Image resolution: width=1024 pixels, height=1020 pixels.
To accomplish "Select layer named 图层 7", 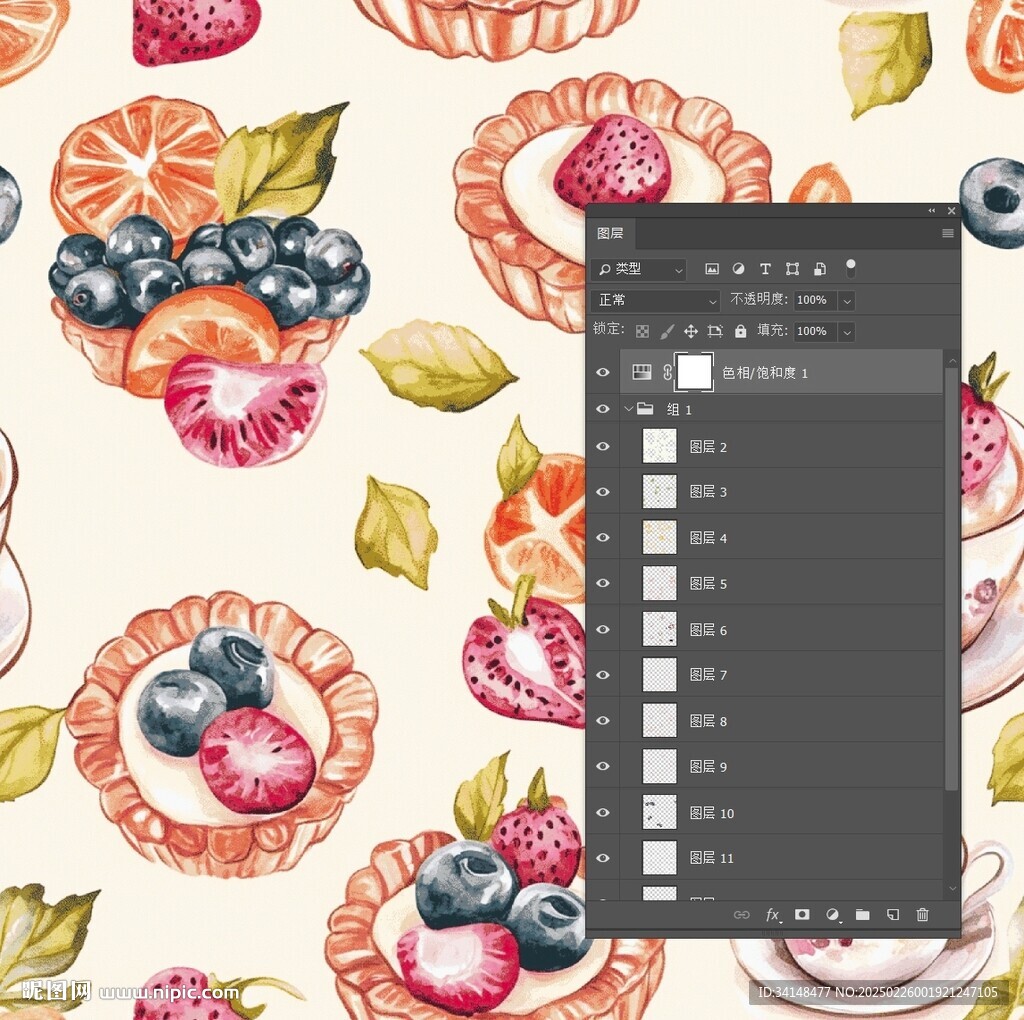I will 708,675.
